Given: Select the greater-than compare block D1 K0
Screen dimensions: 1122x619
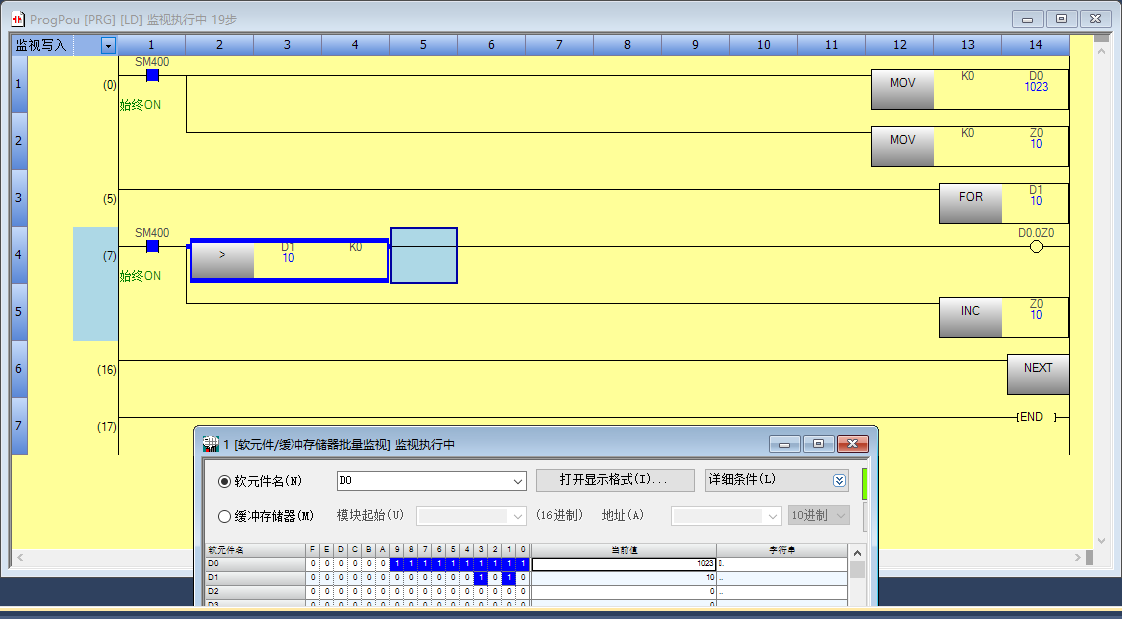Looking at the screenshot, I should coord(289,260).
